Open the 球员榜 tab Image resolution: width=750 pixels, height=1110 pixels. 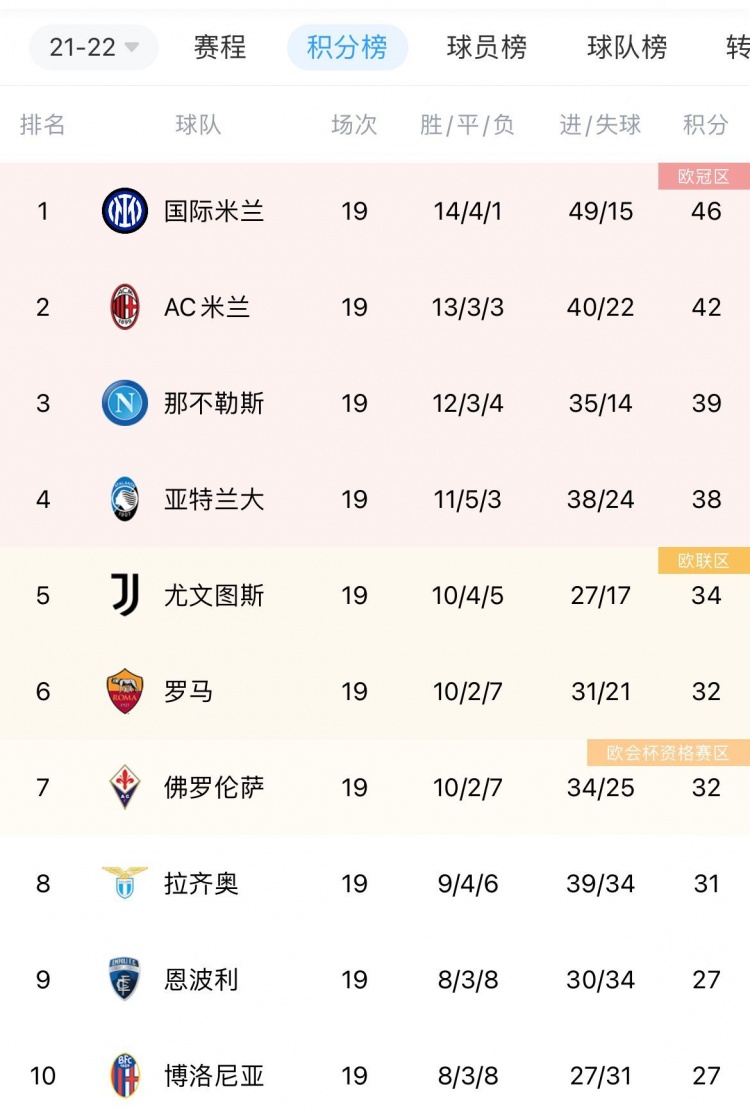[x=487, y=47]
